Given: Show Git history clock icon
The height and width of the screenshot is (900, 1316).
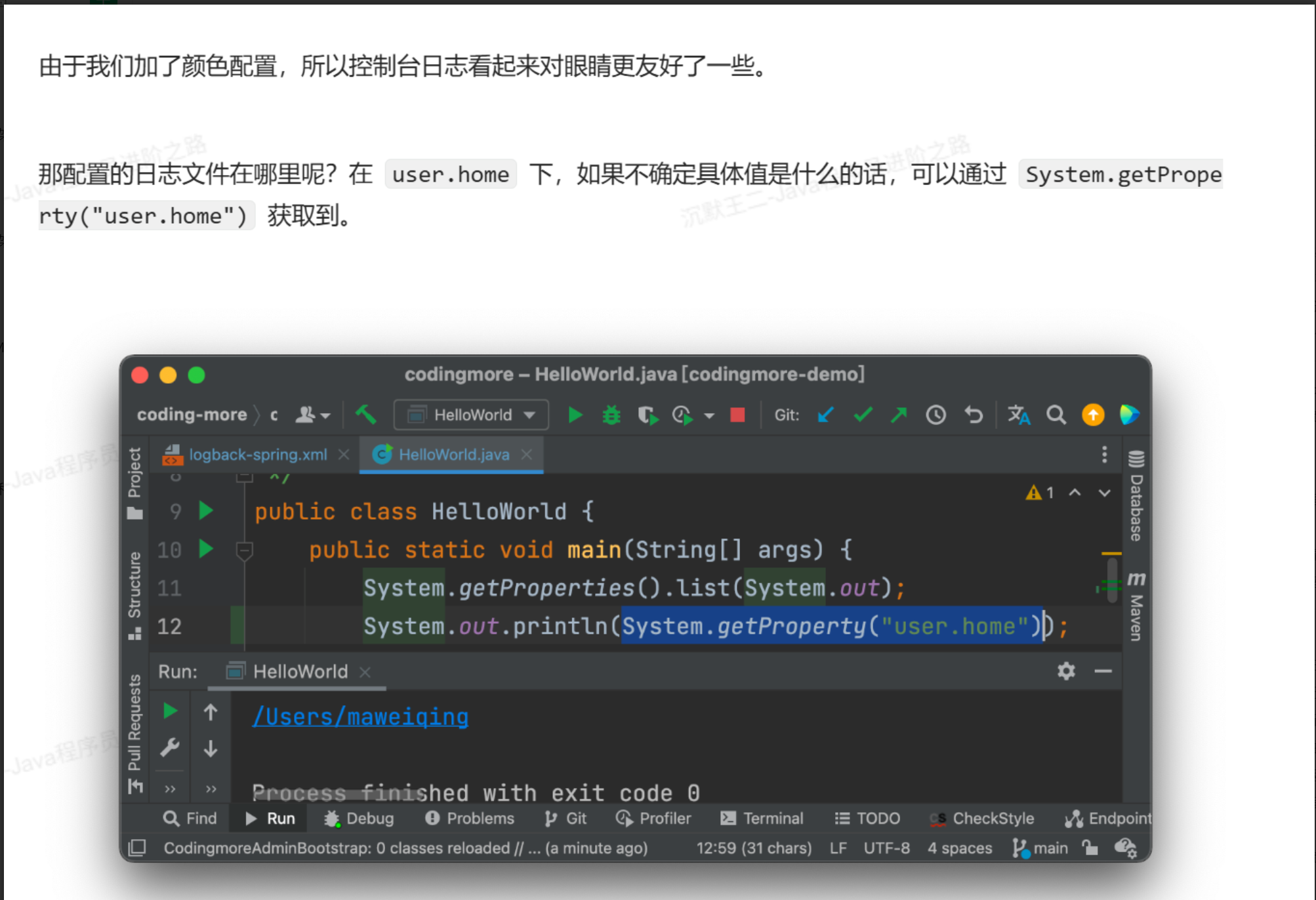Looking at the screenshot, I should [x=936, y=415].
